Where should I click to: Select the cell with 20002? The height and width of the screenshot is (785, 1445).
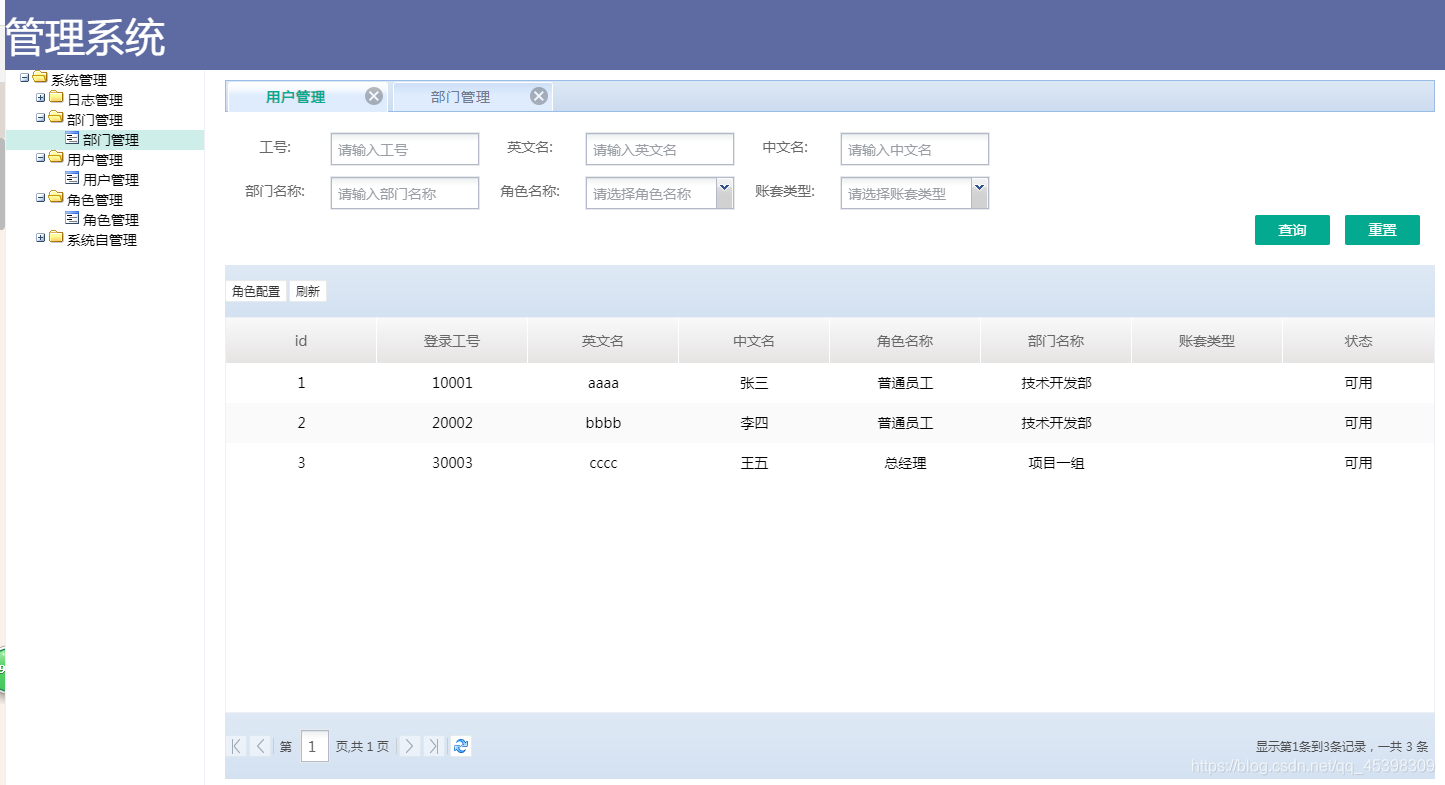pos(452,423)
